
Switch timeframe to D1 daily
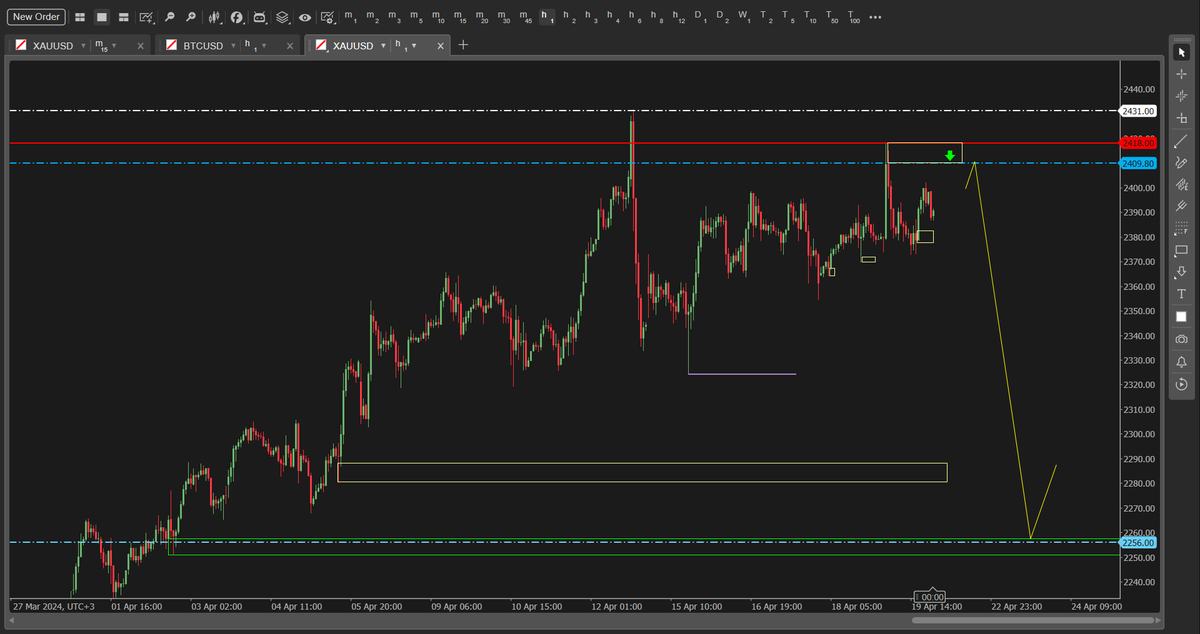pyautogui.click(x=700, y=18)
